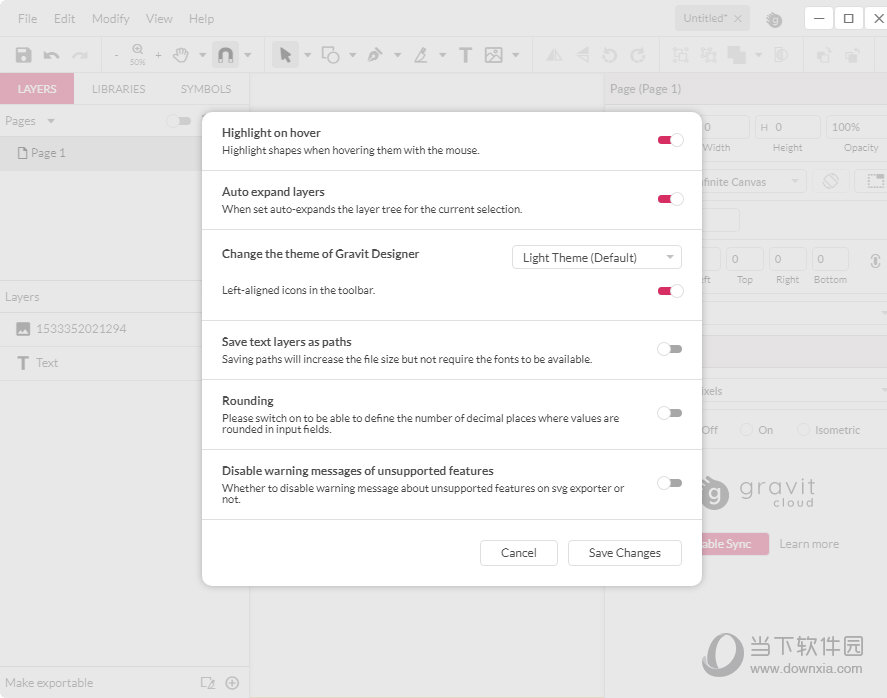Select the Pan hand tool
Viewport: 887px width, 698px height.
(x=181, y=55)
